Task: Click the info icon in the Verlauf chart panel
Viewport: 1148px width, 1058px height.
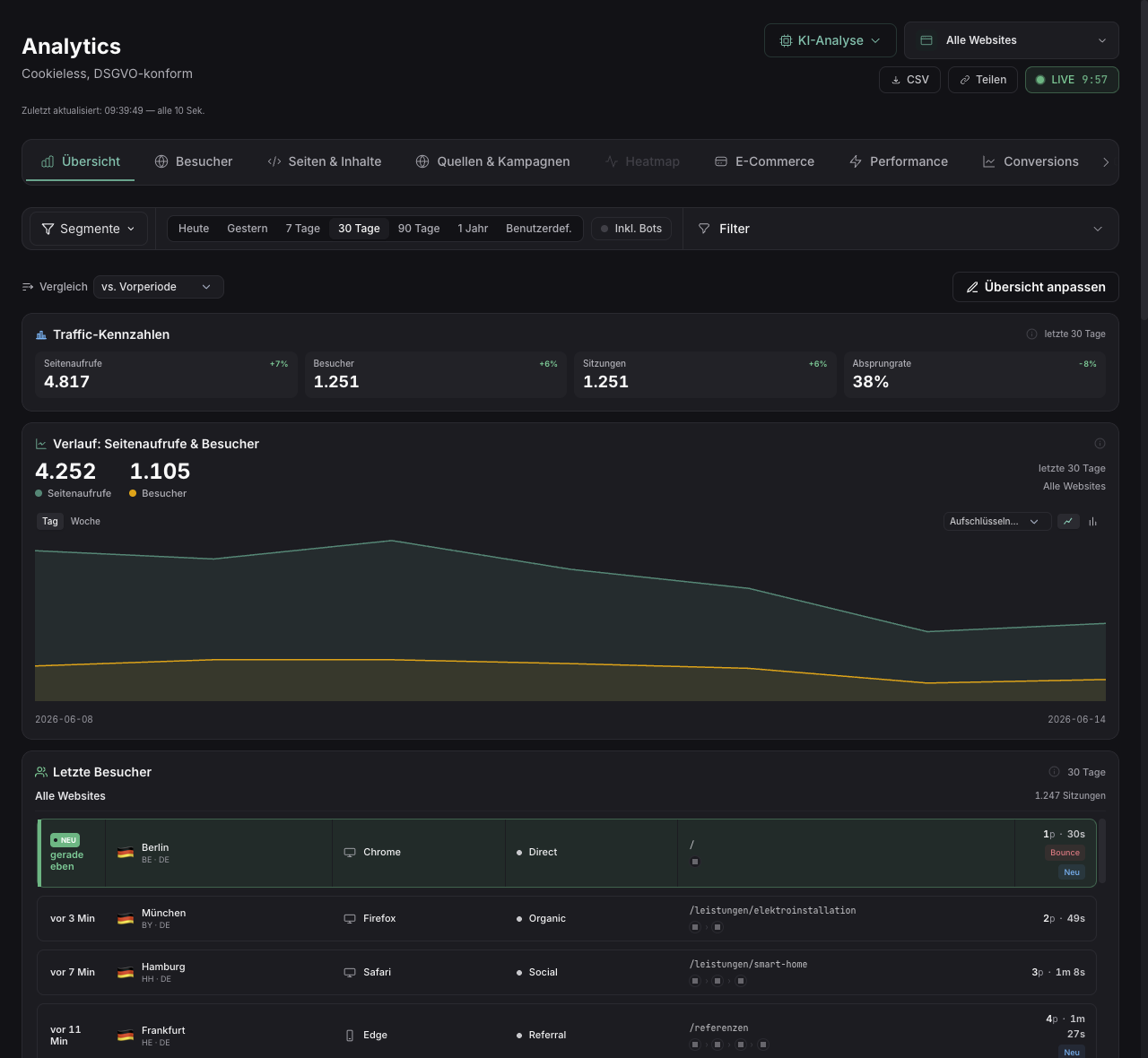Action: [x=1100, y=444]
